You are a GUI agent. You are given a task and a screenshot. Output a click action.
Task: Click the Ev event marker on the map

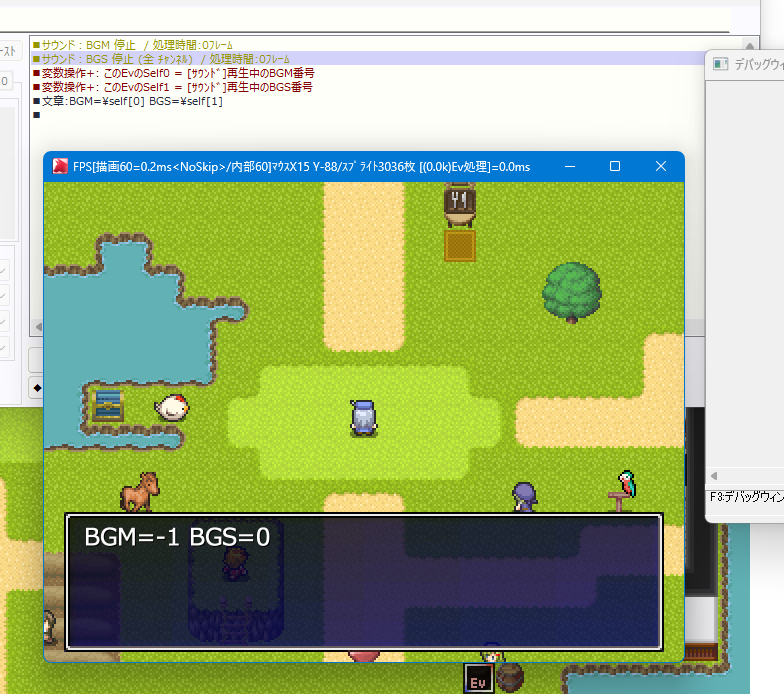479,678
